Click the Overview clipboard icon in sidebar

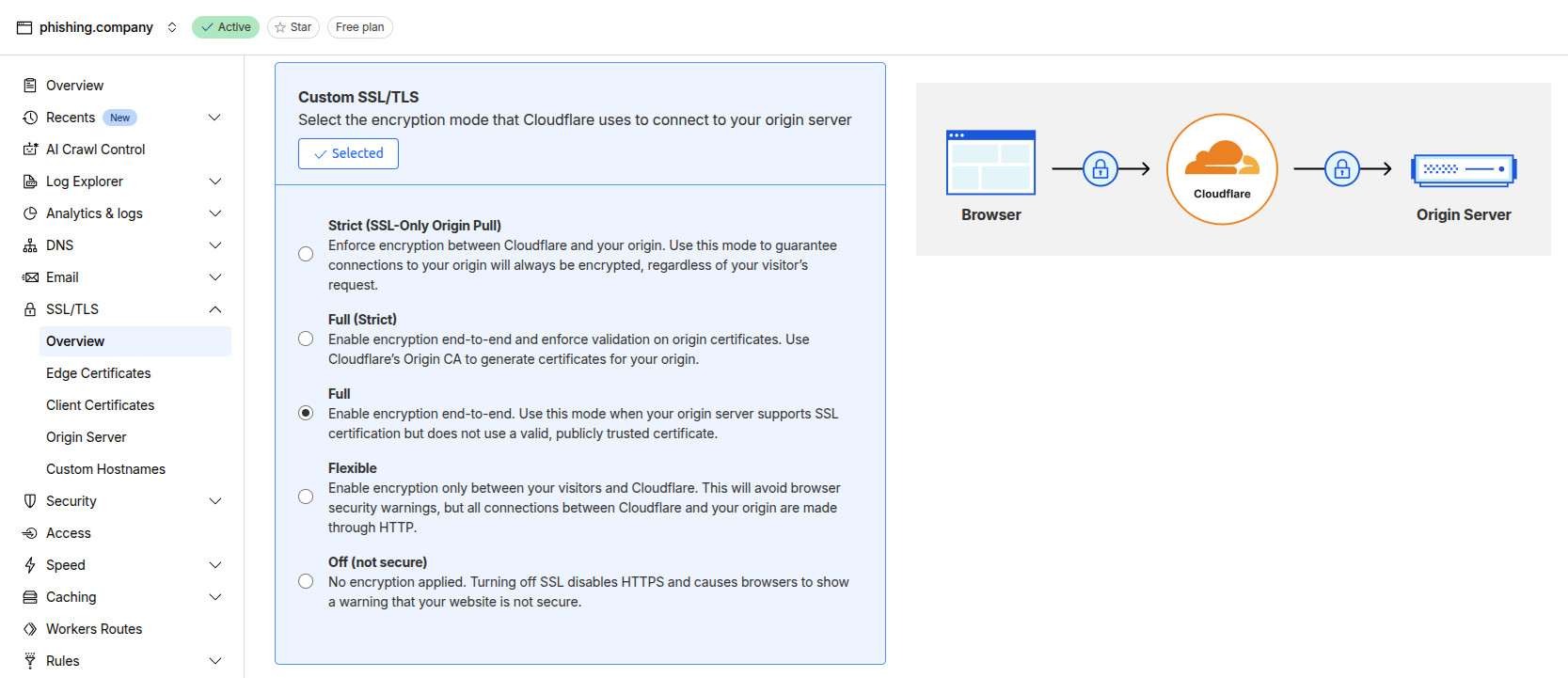tap(30, 86)
